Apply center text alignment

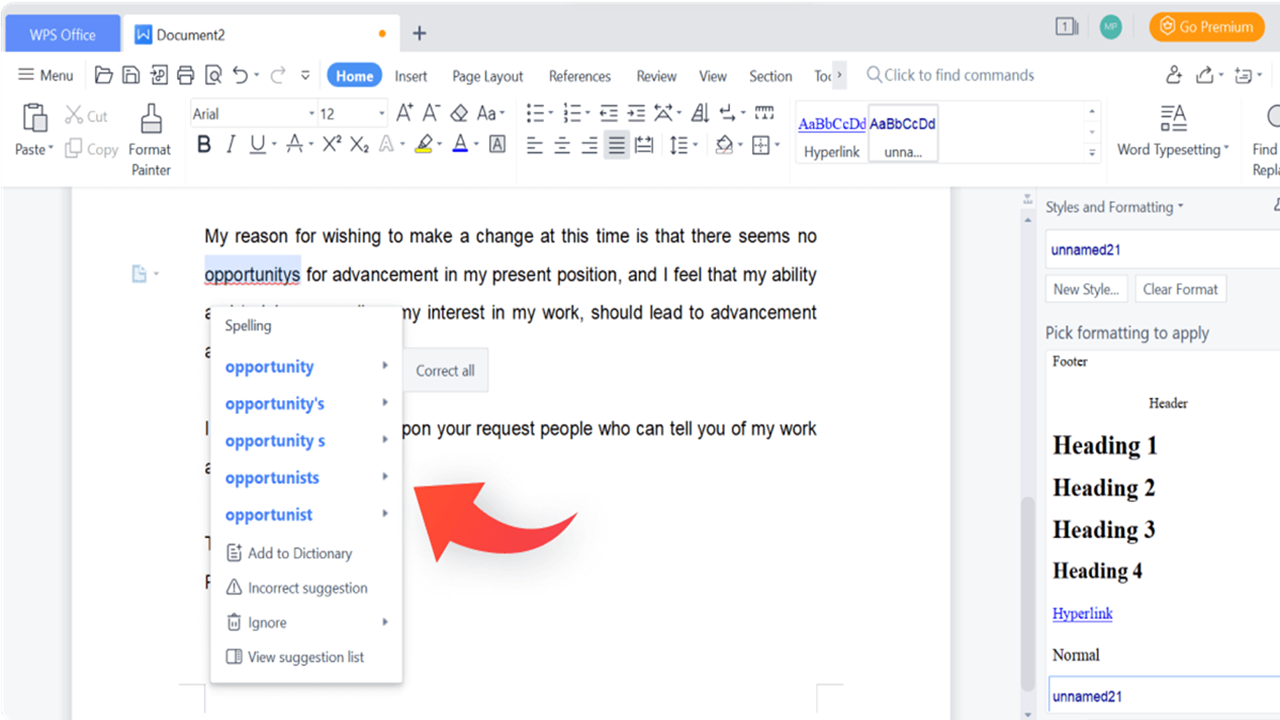pyautogui.click(x=561, y=144)
